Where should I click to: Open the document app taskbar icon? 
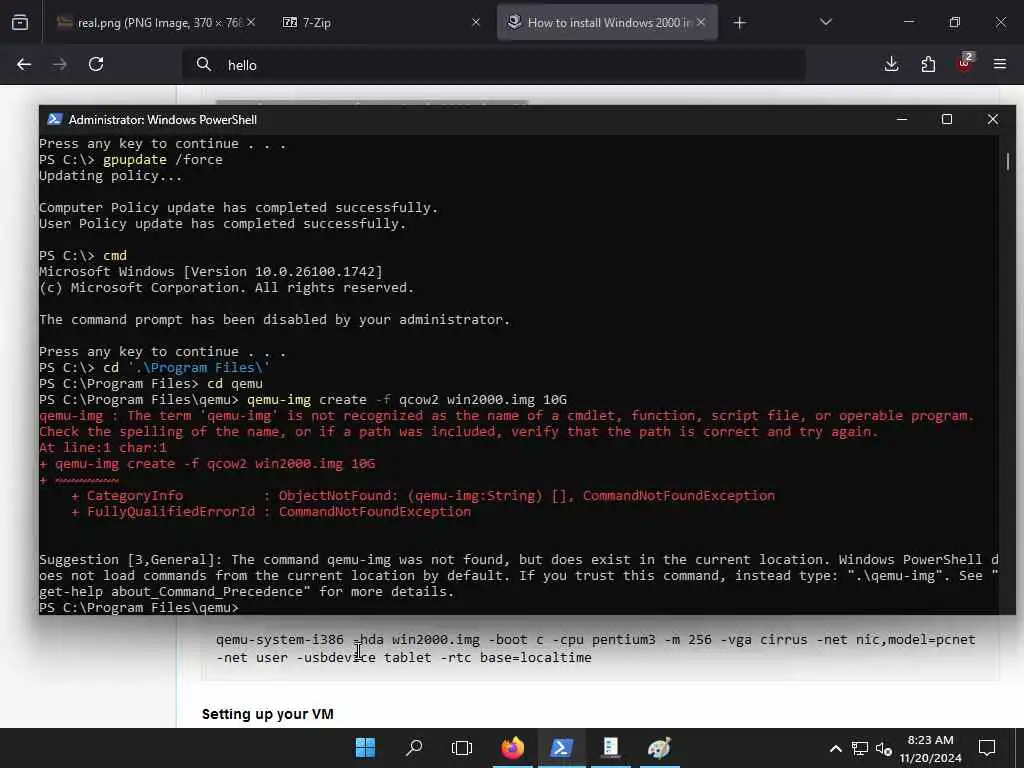click(611, 748)
